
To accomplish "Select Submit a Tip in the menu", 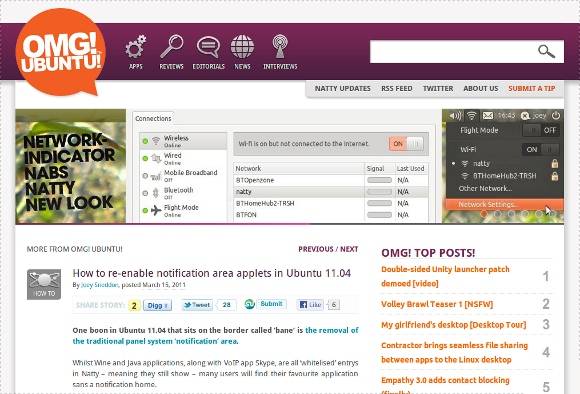I will pyautogui.click(x=532, y=88).
